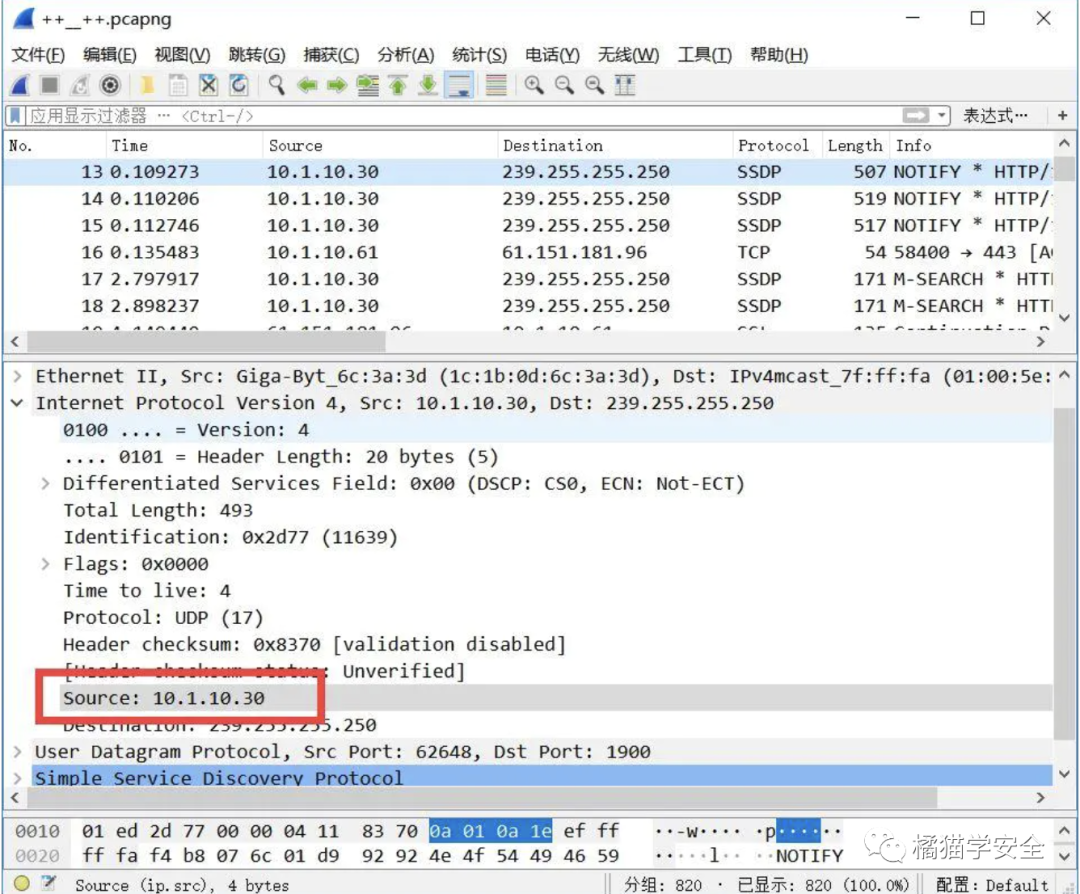Go back to previous packet arrow
The width and height of the screenshot is (1080, 894).
pyautogui.click(x=307, y=85)
